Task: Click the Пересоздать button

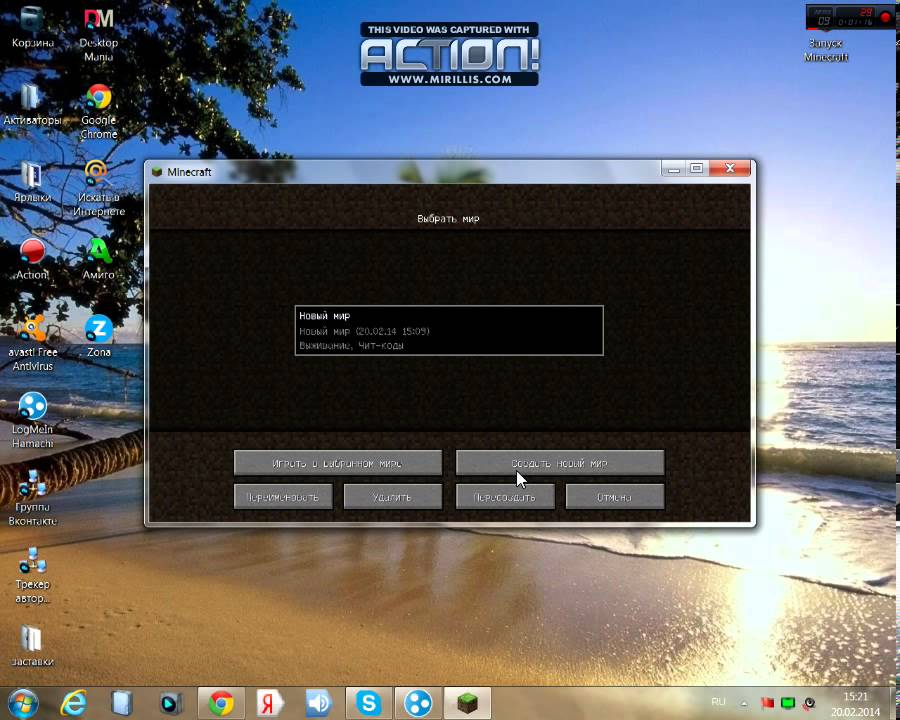Action: 505,497
